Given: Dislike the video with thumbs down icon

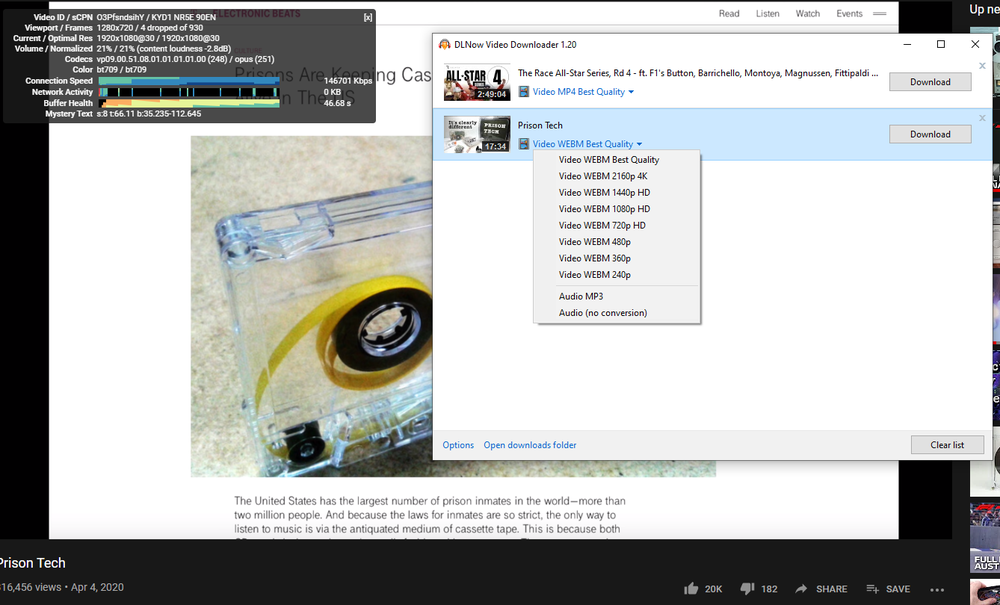Looking at the screenshot, I should pyautogui.click(x=747, y=589).
